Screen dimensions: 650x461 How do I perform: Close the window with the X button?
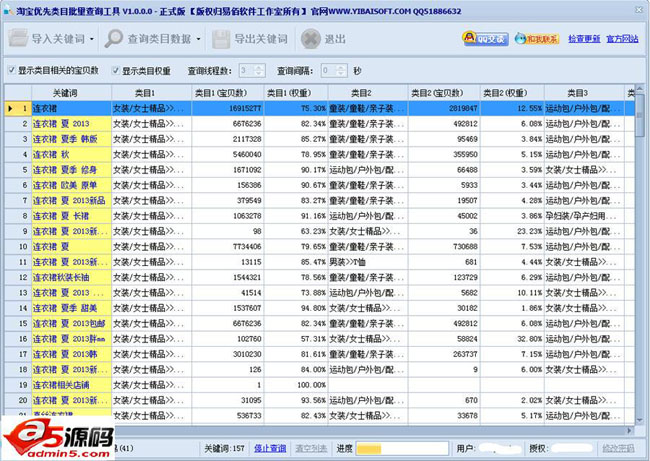[639, 9]
